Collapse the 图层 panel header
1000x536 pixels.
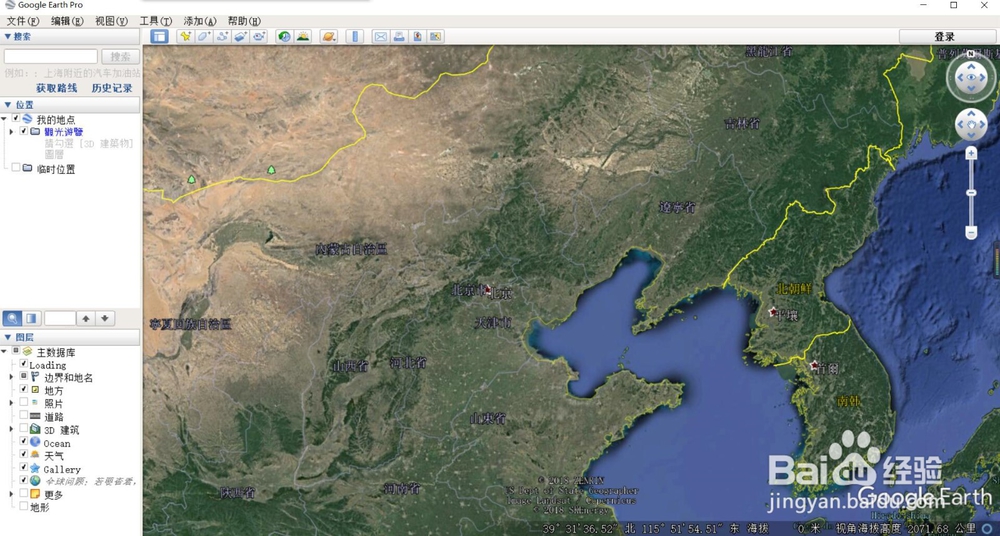[x=70, y=338]
